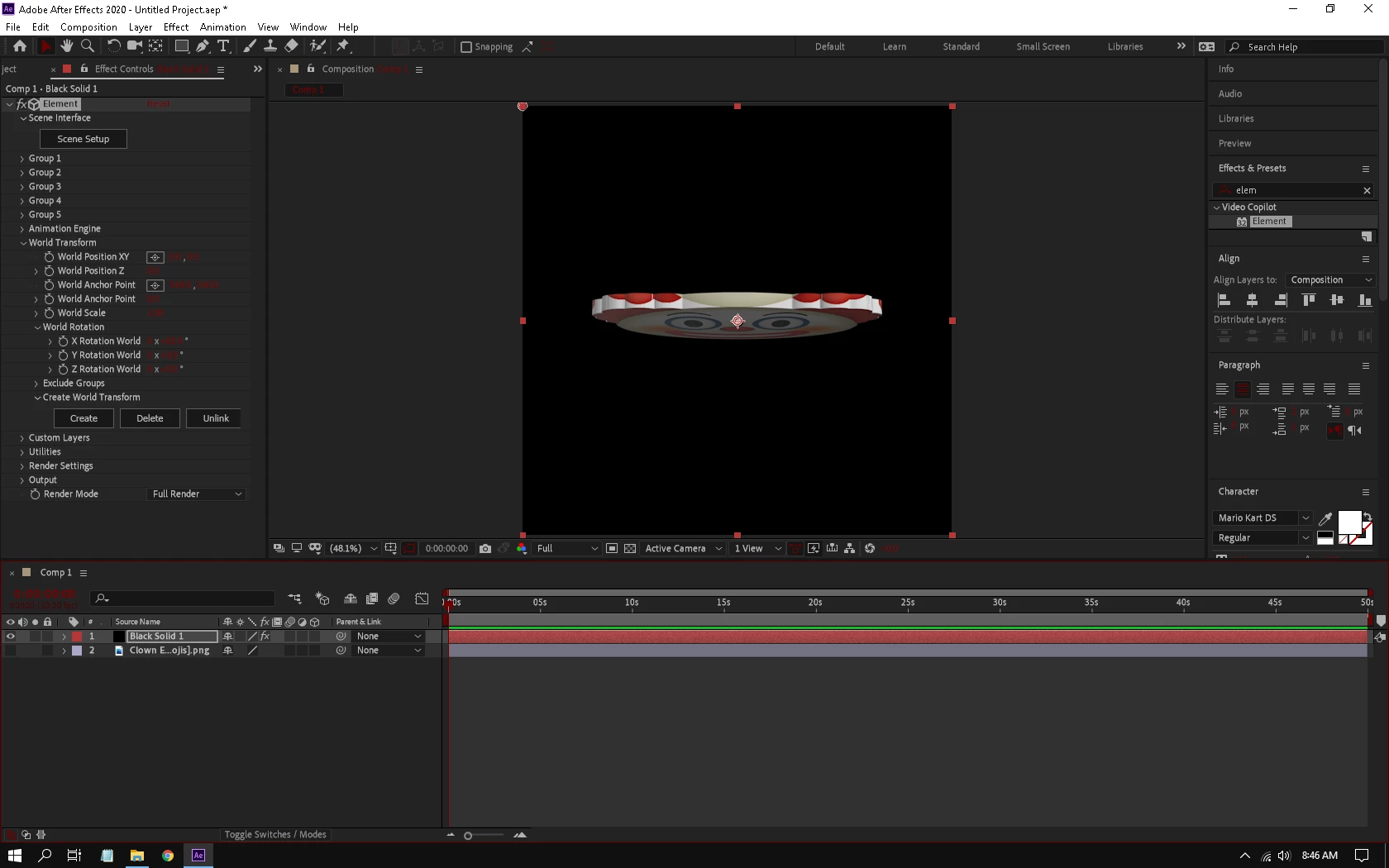Image resolution: width=1389 pixels, height=868 pixels.
Task: Click the Region of Interest button
Action: tap(612, 548)
